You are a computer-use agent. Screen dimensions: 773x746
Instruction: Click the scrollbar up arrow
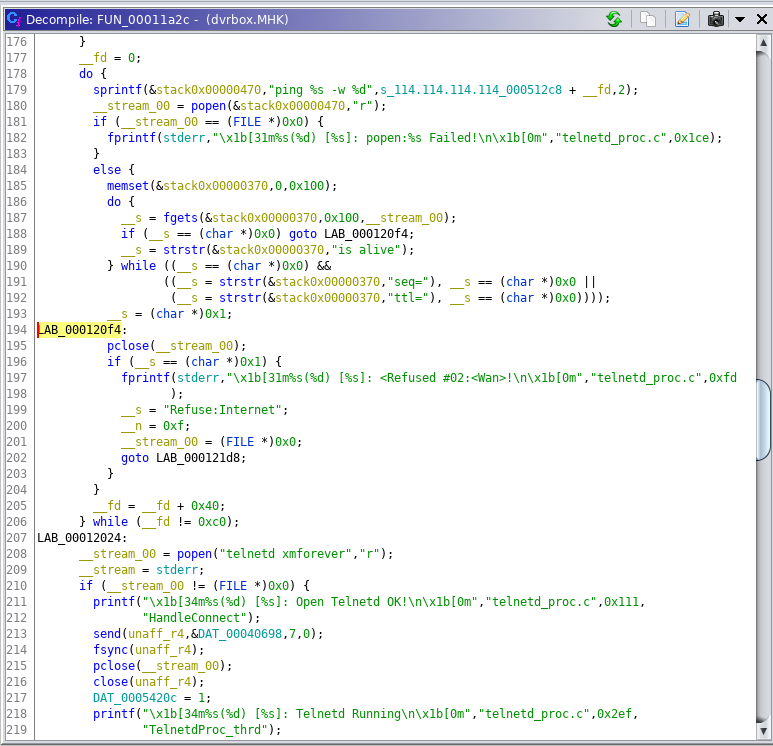[x=763, y=42]
